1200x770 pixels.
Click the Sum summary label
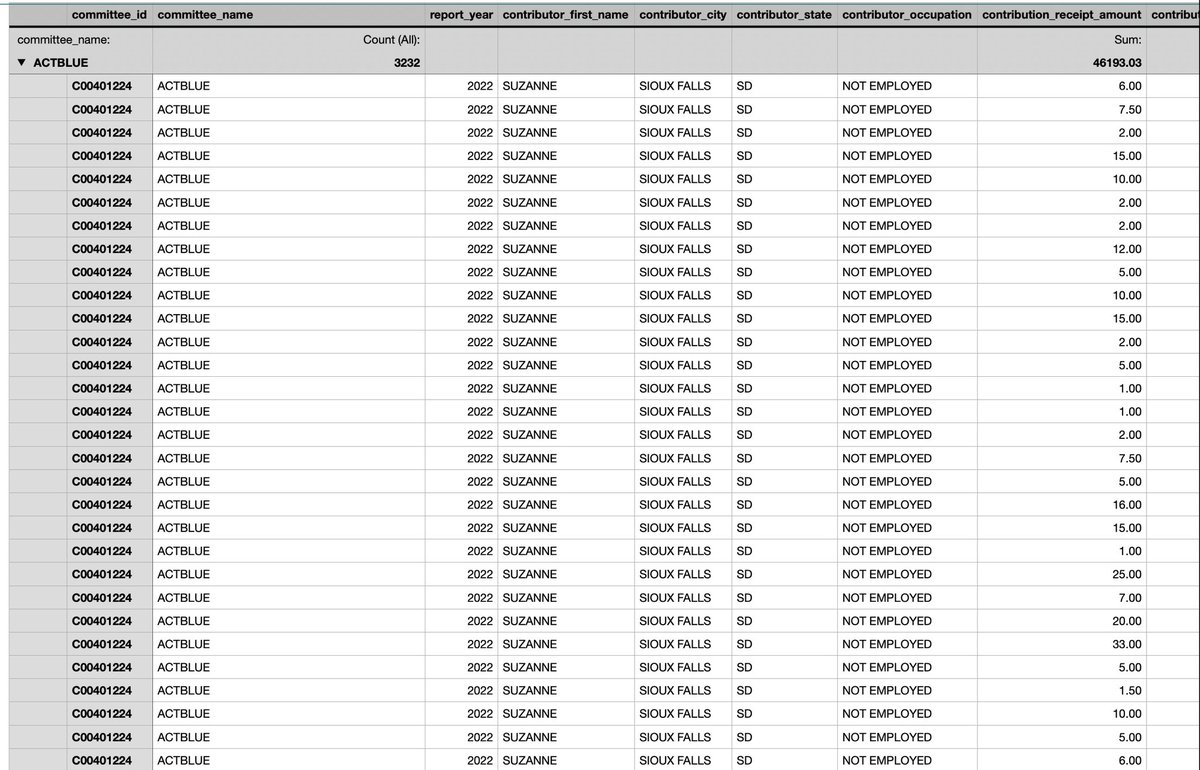(1128, 40)
